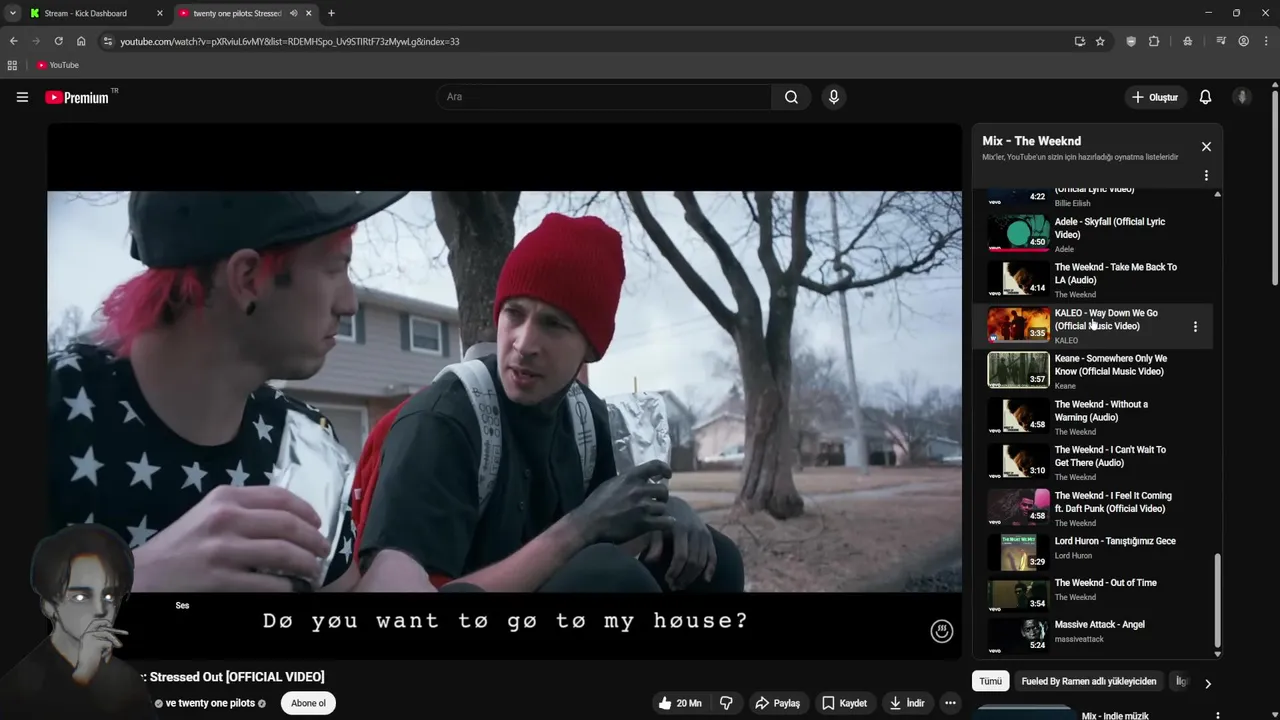Open the account avatar menu
Screen dimensions: 1280x720
tap(1242, 97)
